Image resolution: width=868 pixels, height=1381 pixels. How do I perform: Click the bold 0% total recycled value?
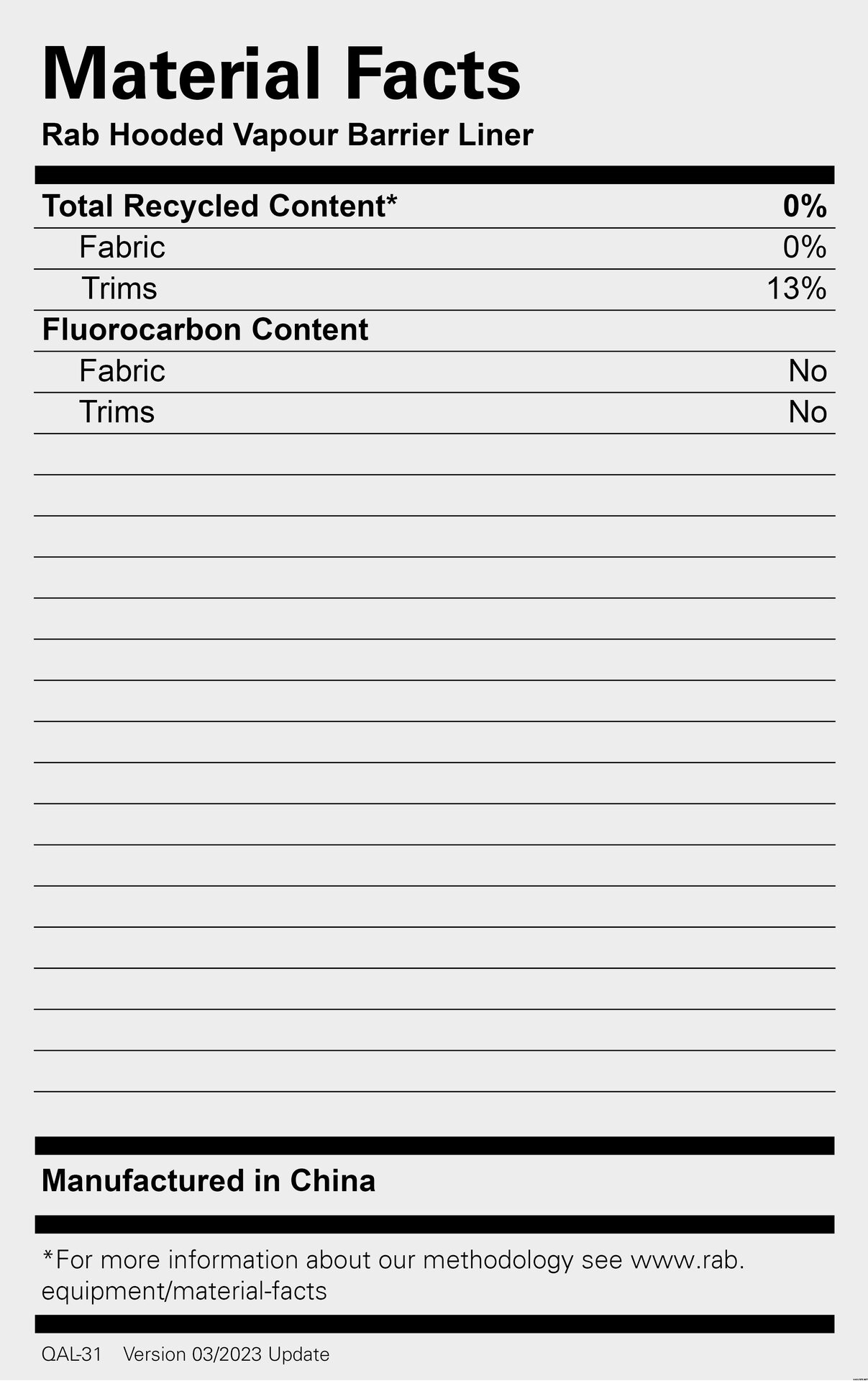(x=805, y=206)
